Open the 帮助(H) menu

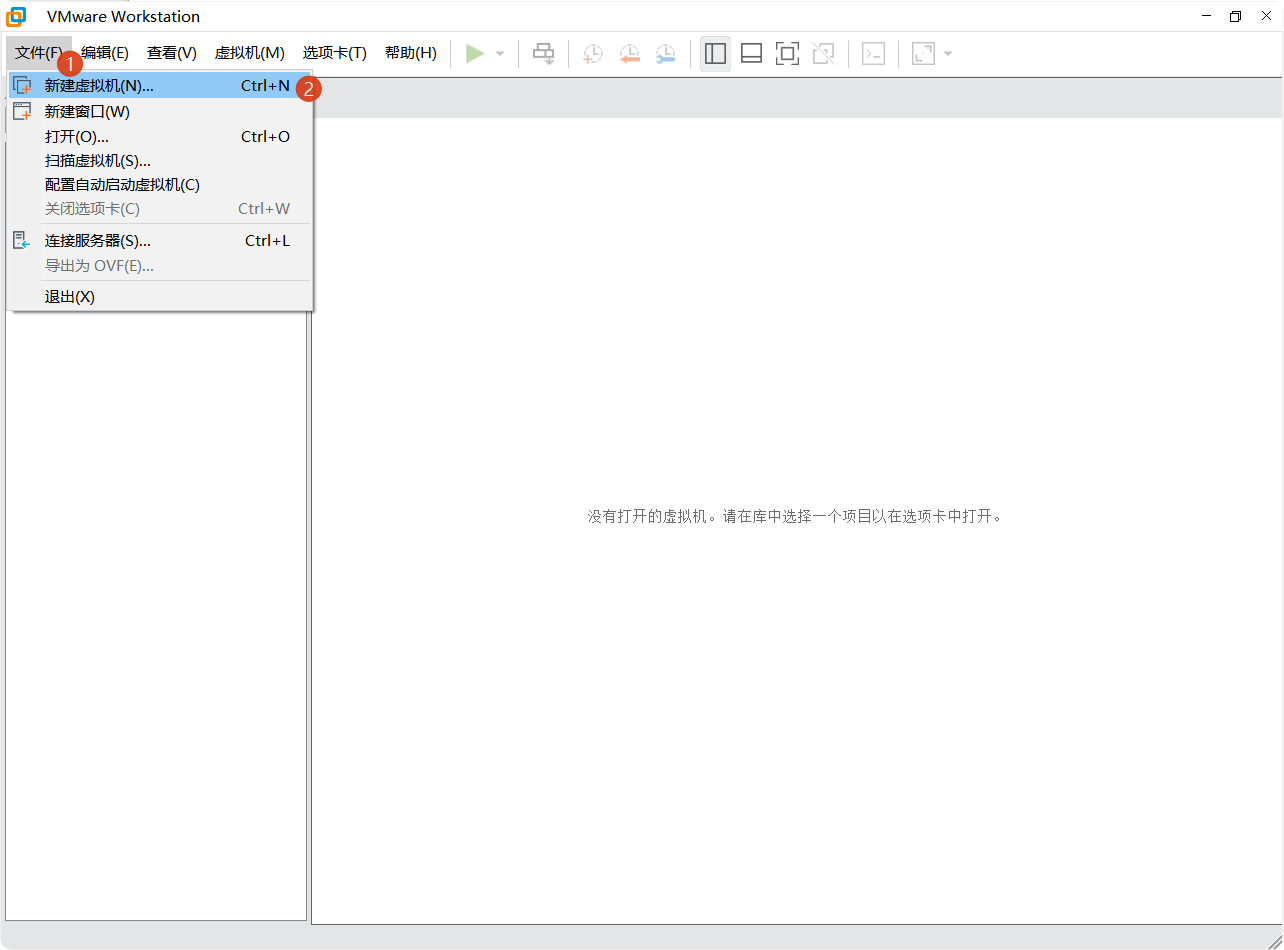point(411,53)
